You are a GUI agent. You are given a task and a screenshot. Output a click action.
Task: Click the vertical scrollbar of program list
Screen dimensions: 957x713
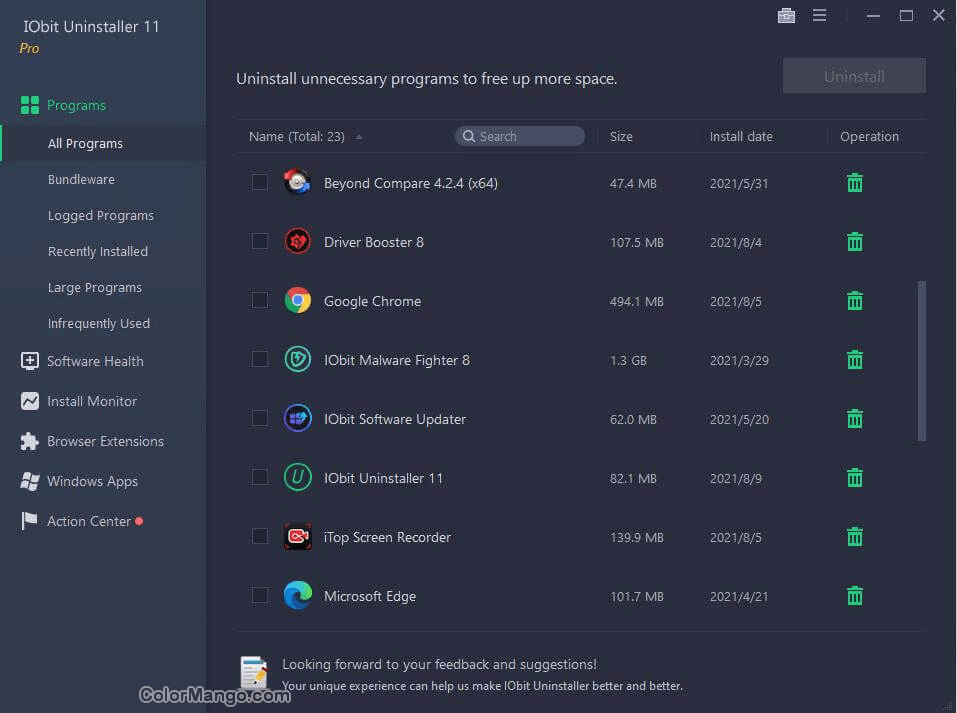pyautogui.click(x=921, y=360)
